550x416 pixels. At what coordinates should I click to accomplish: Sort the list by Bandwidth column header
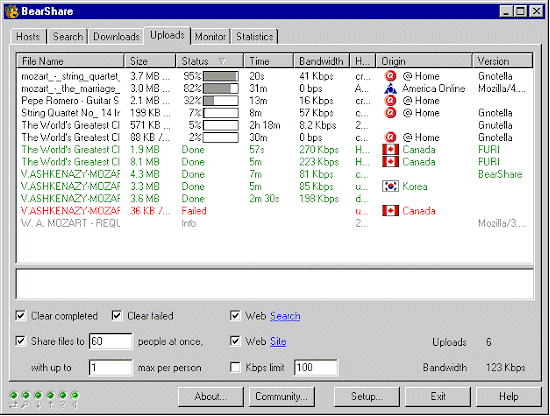tap(321, 61)
